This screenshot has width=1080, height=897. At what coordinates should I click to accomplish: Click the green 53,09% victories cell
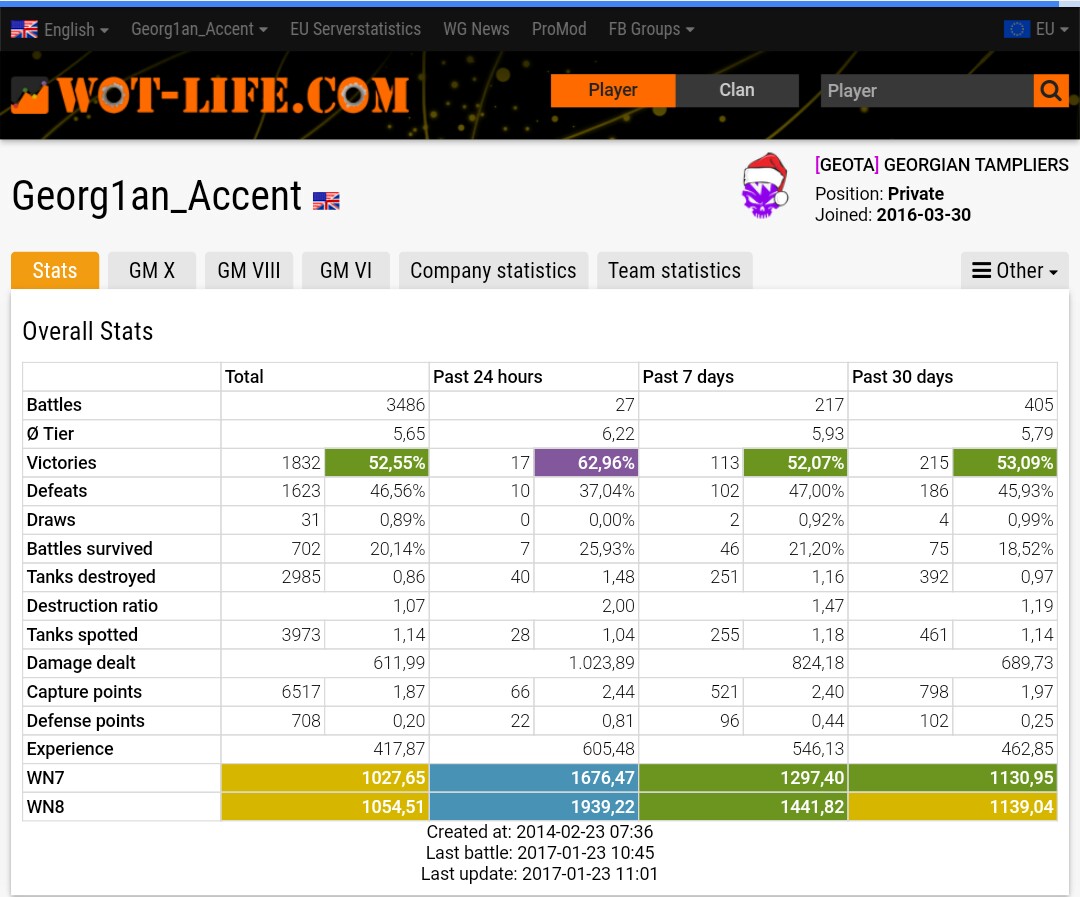(x=1005, y=462)
